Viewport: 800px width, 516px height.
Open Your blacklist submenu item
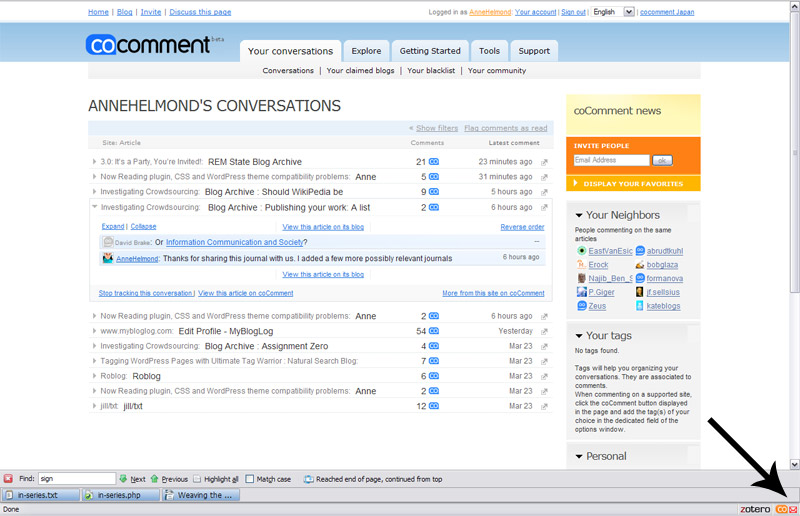[x=431, y=71]
